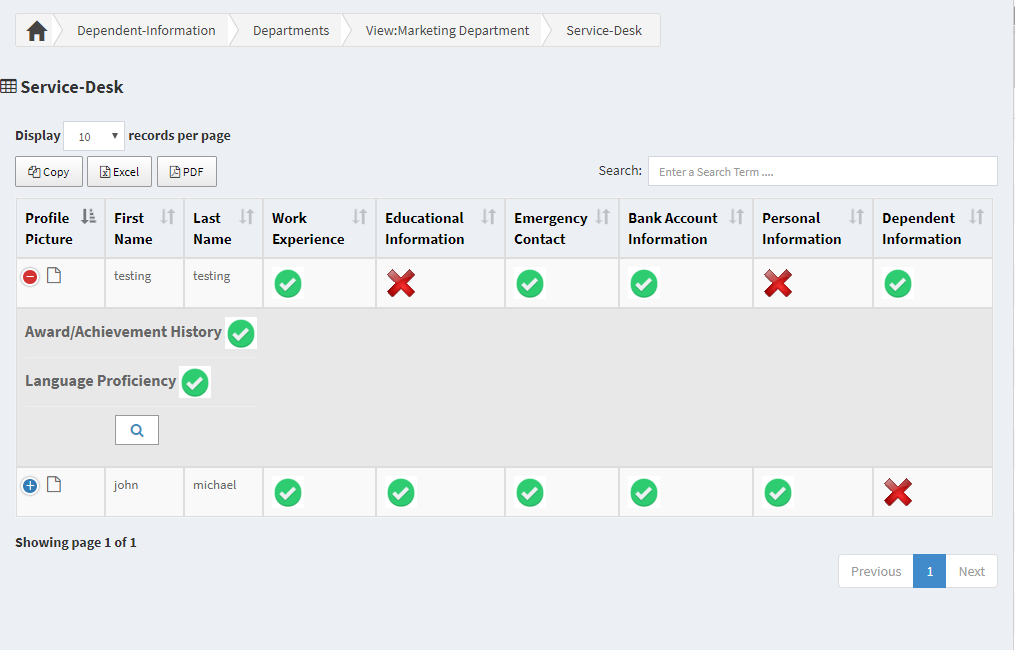Export table using Excel button
Screen dimensions: 1015x650
(x=119, y=172)
